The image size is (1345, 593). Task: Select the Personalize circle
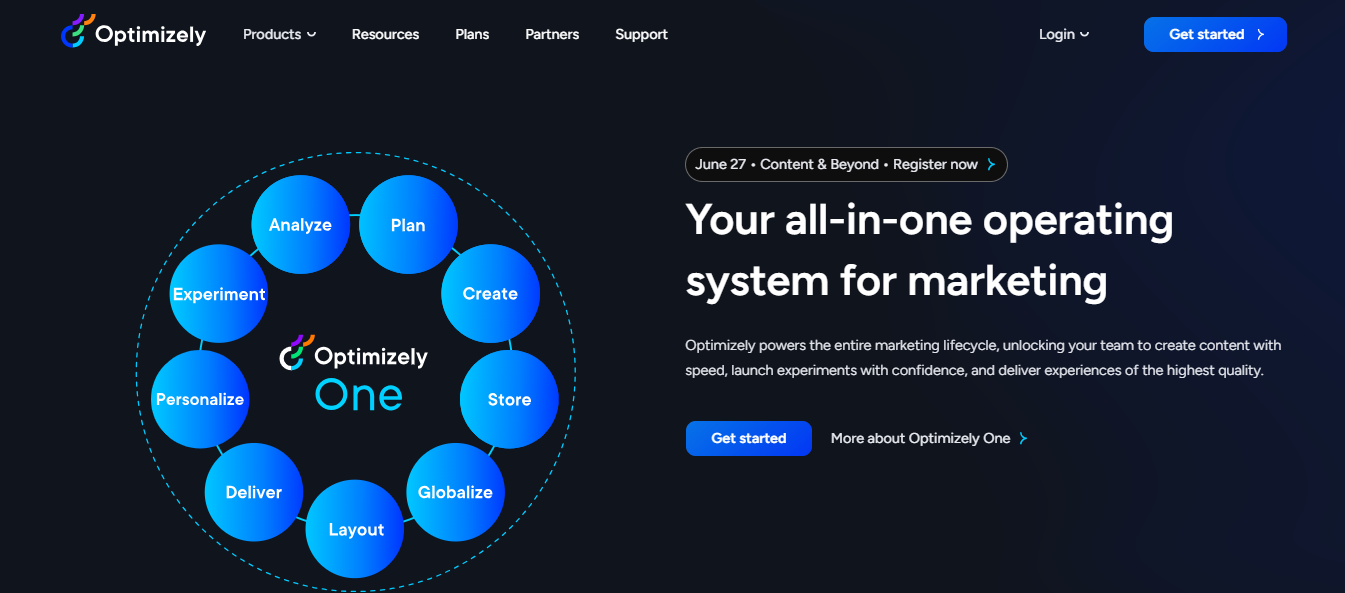coord(199,399)
